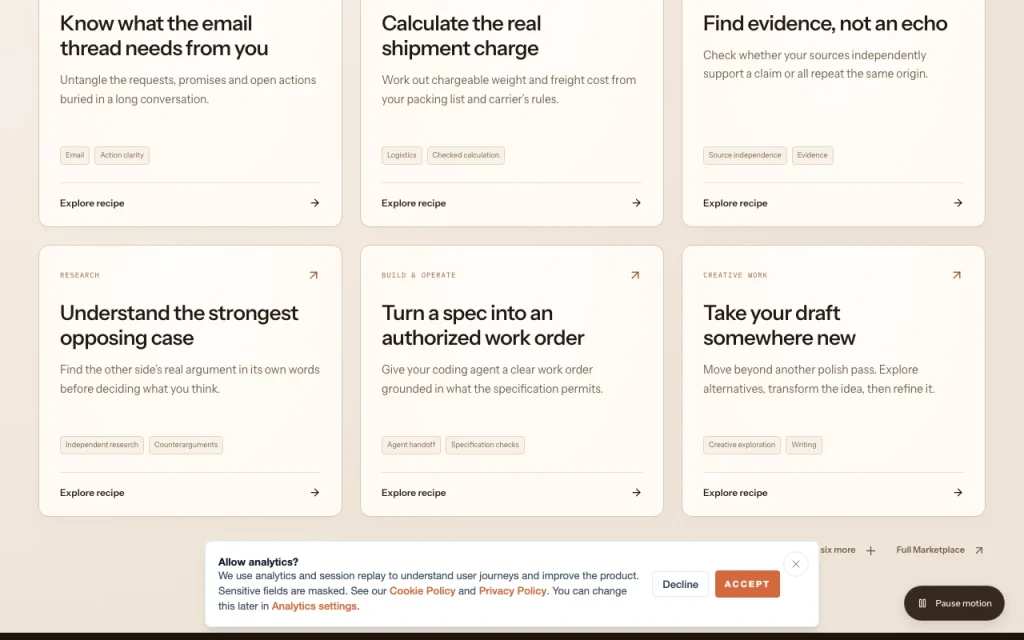1024x640 pixels.
Task: Open the Build & Operate card's diagonal arrow icon
Action: point(635,276)
